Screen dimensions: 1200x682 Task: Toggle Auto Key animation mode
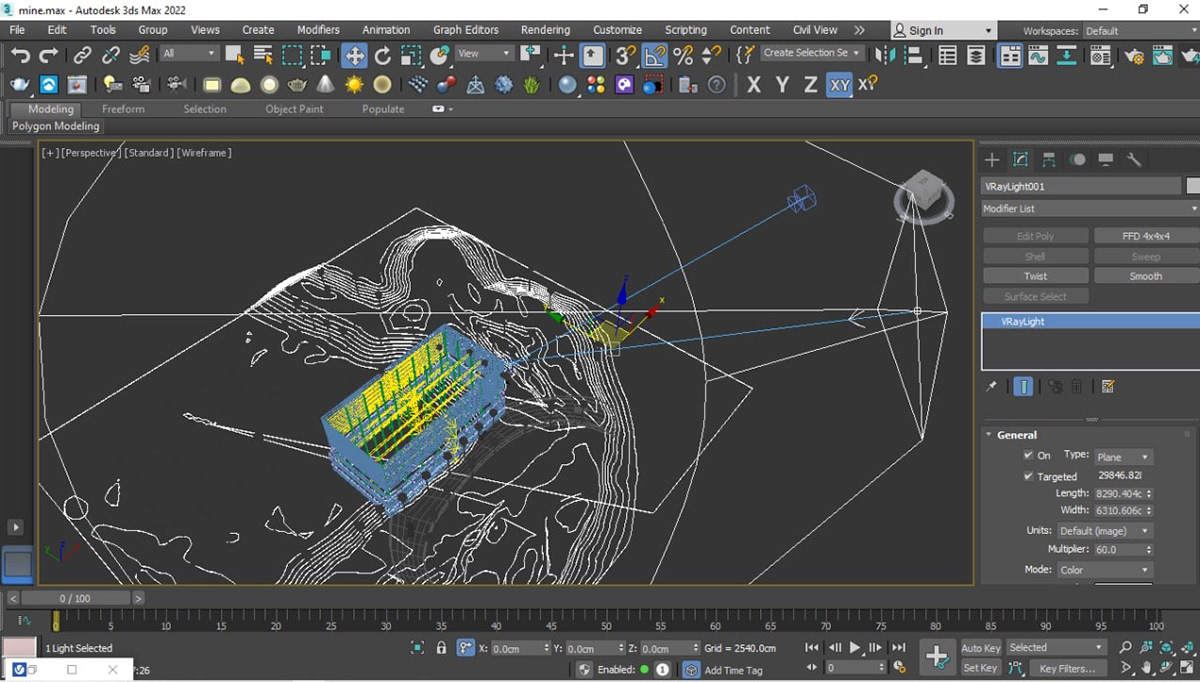coord(980,647)
